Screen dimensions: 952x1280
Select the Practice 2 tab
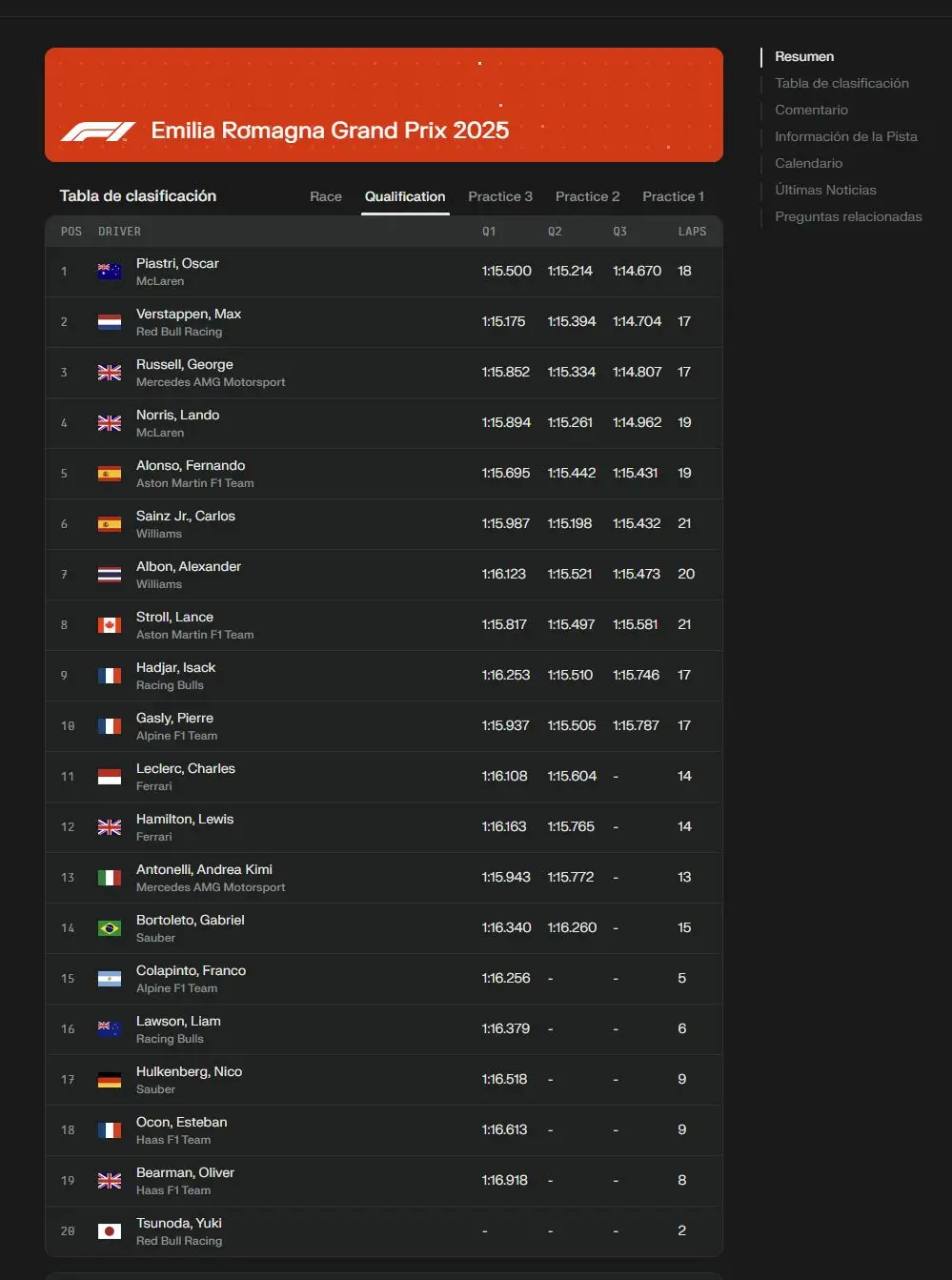(587, 196)
